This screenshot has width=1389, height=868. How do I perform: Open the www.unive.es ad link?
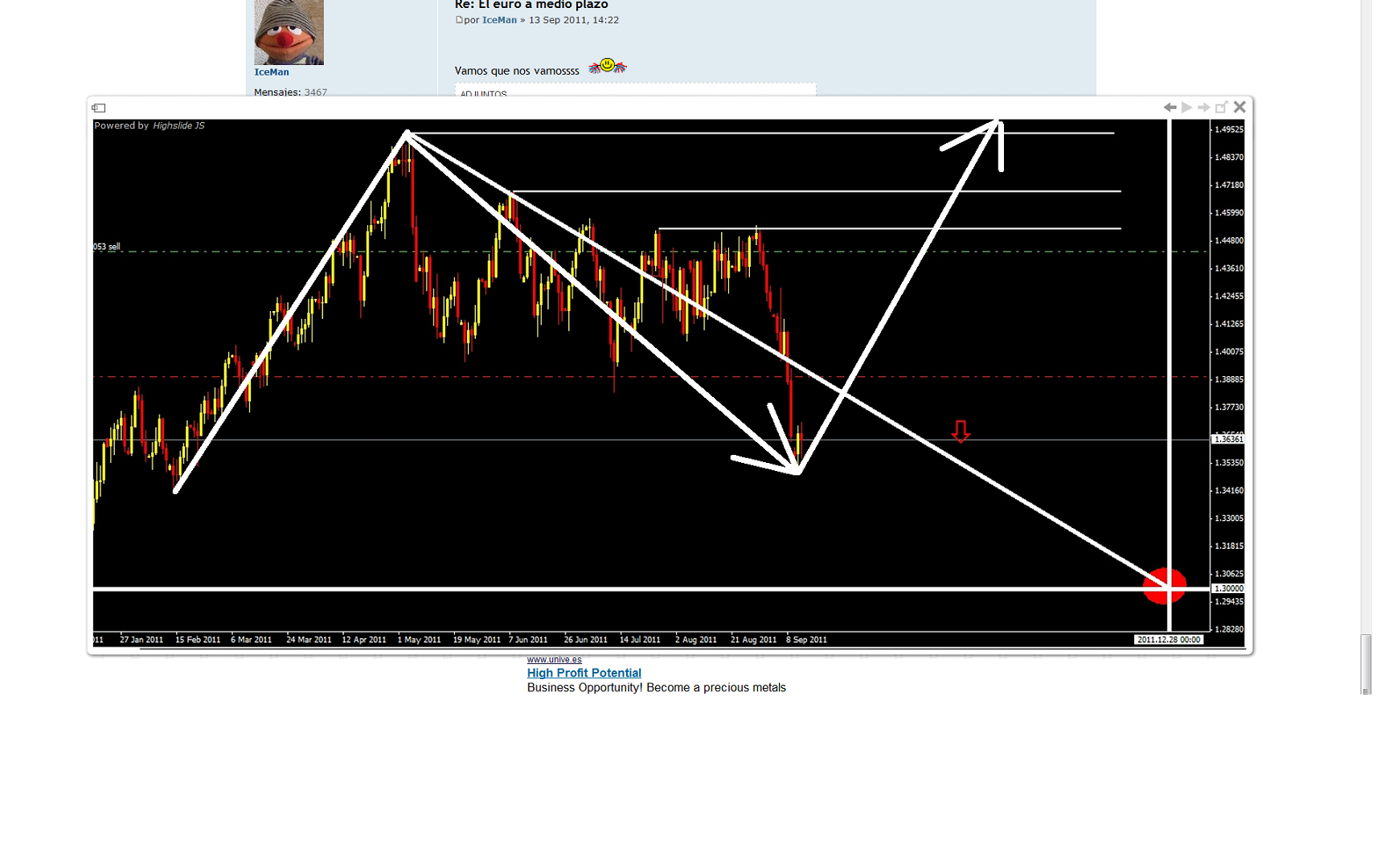[554, 660]
